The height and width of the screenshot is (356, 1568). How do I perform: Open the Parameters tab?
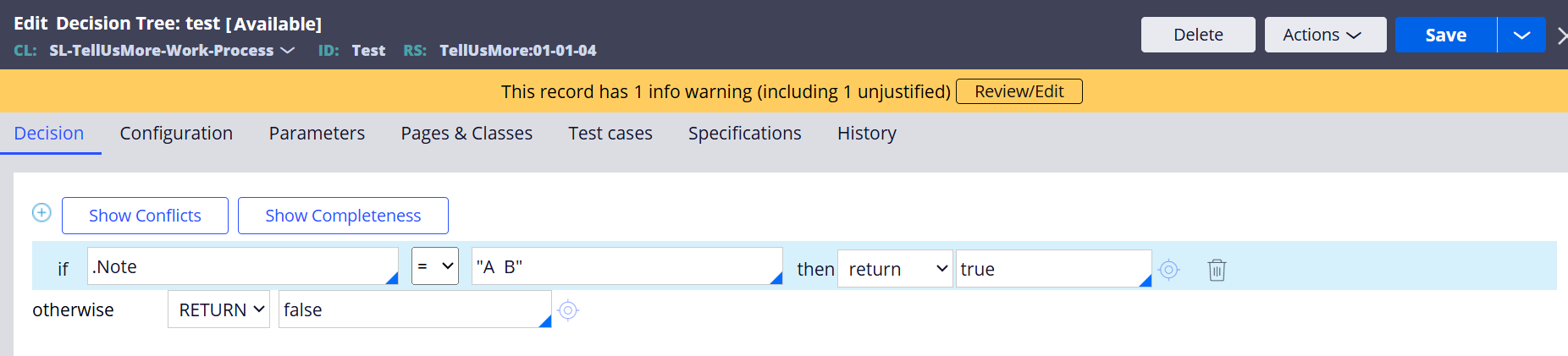pyautogui.click(x=317, y=134)
